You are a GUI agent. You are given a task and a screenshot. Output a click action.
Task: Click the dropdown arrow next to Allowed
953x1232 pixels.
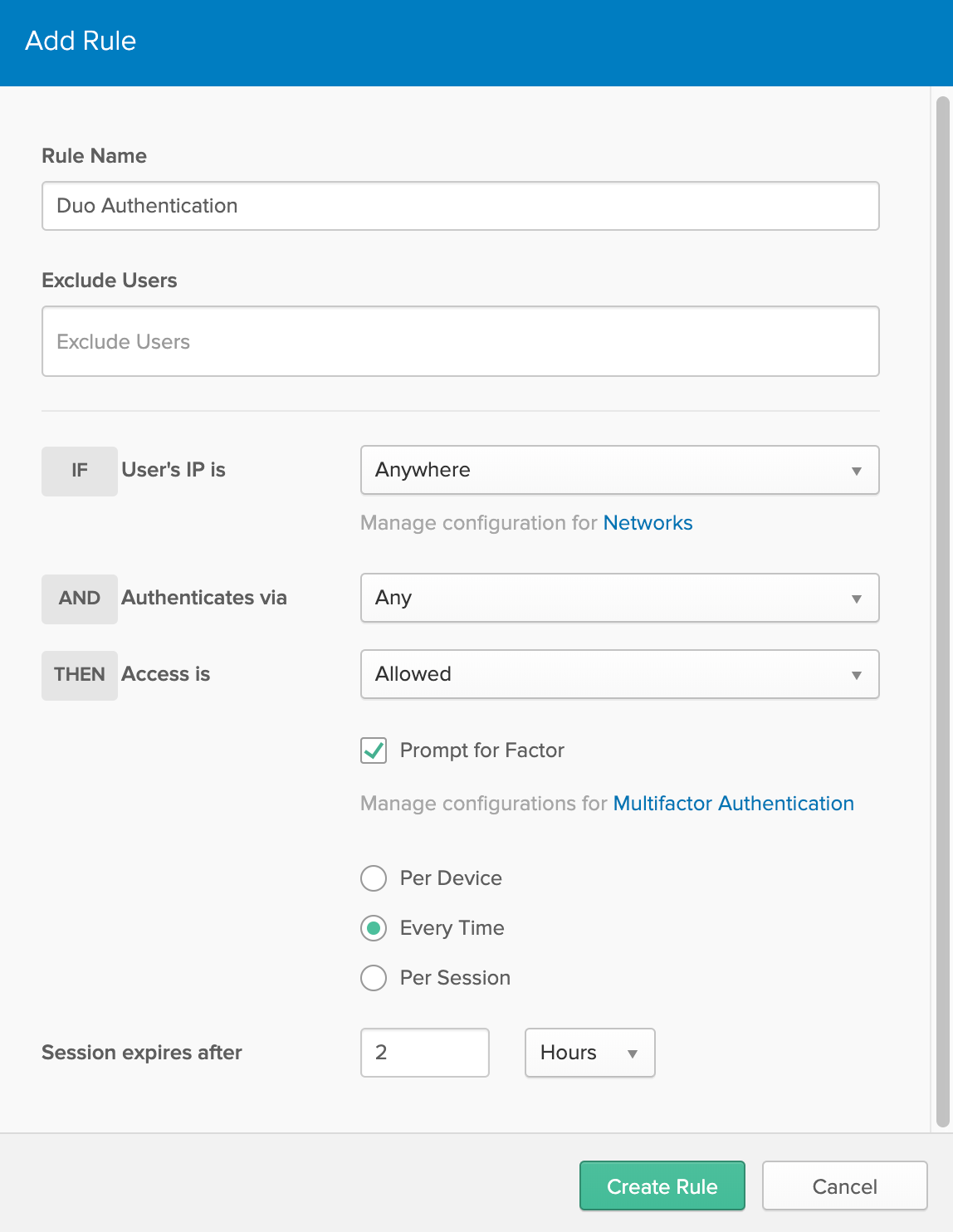coord(858,674)
